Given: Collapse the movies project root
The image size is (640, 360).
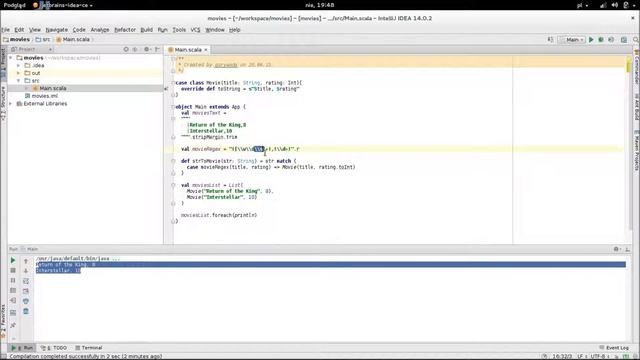Looking at the screenshot, I should tap(11, 58).
